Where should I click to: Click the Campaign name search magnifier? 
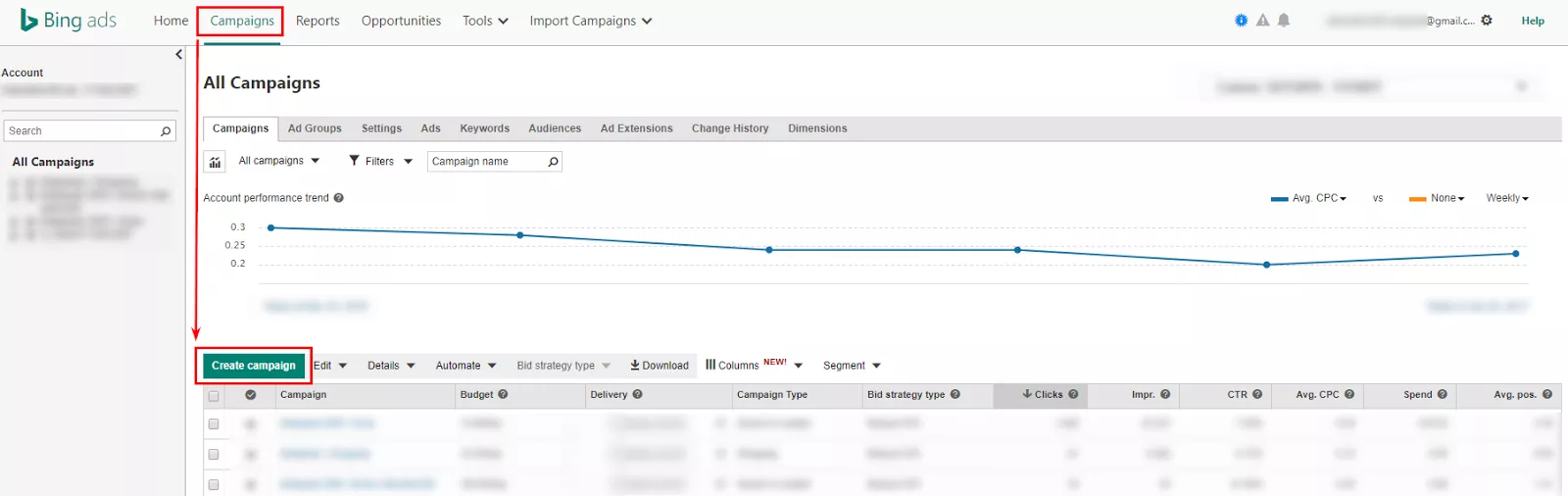[x=553, y=162]
